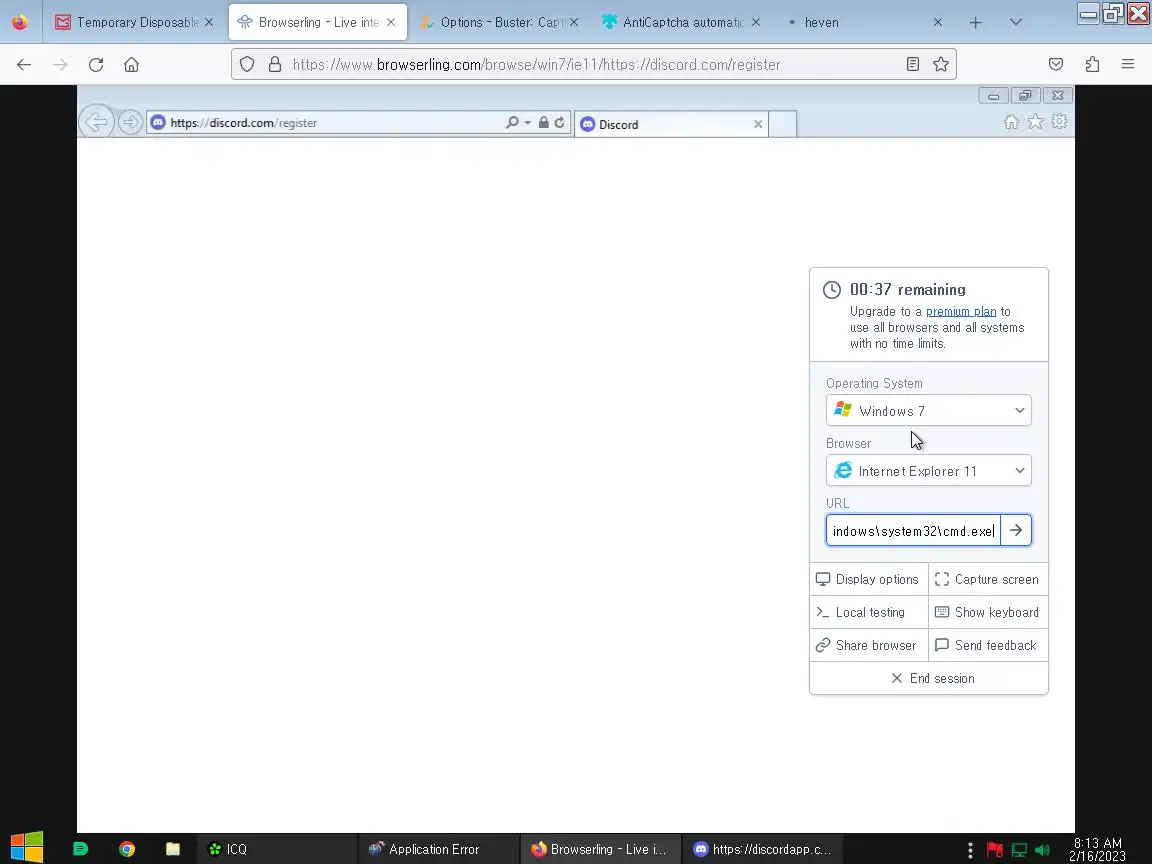This screenshot has height=864, width=1152.
Task: Open a new Firefox tab
Action: click(x=976, y=23)
